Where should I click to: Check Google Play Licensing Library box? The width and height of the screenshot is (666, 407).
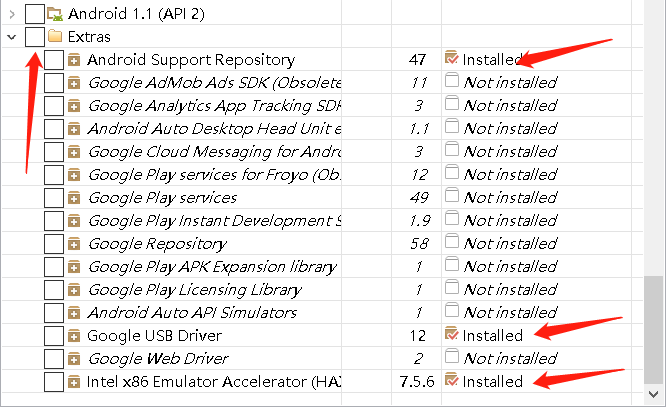[x=54, y=290]
